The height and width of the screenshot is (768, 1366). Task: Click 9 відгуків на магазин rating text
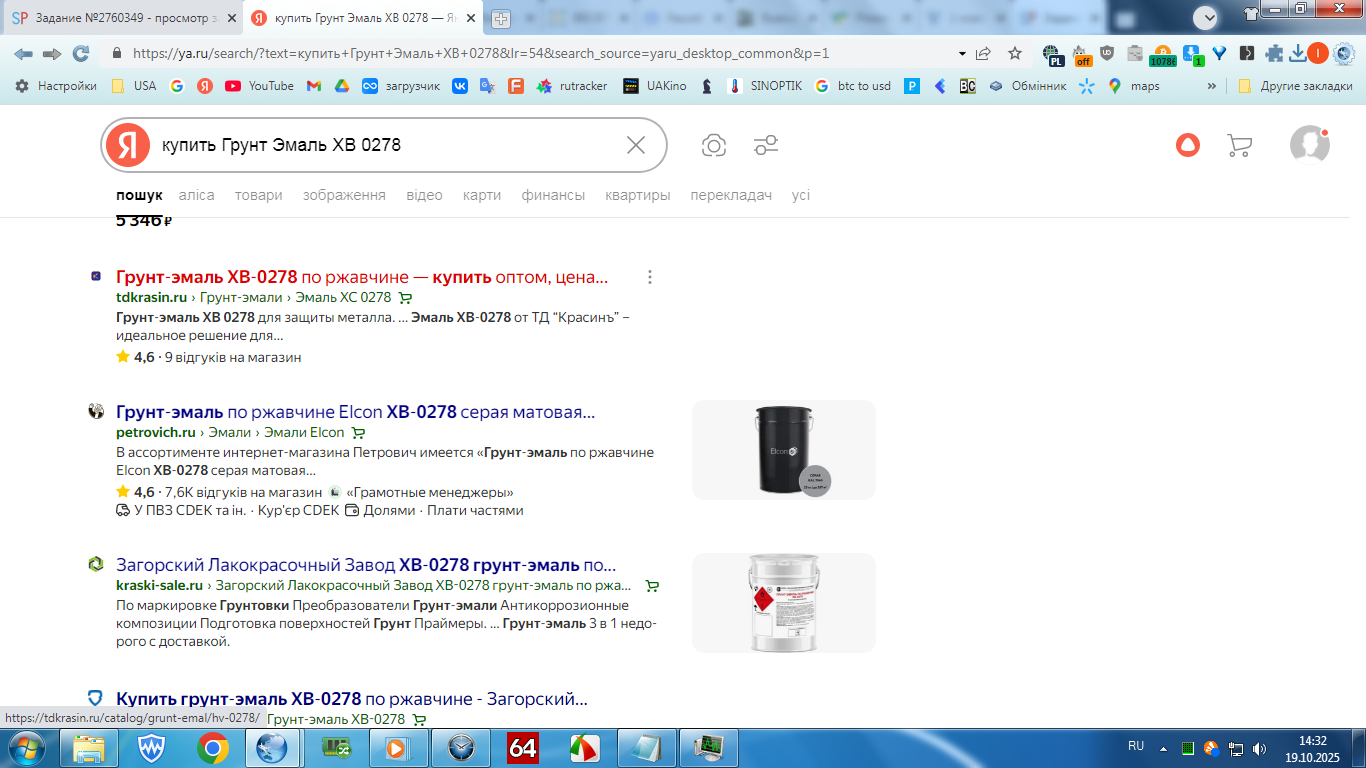click(233, 357)
